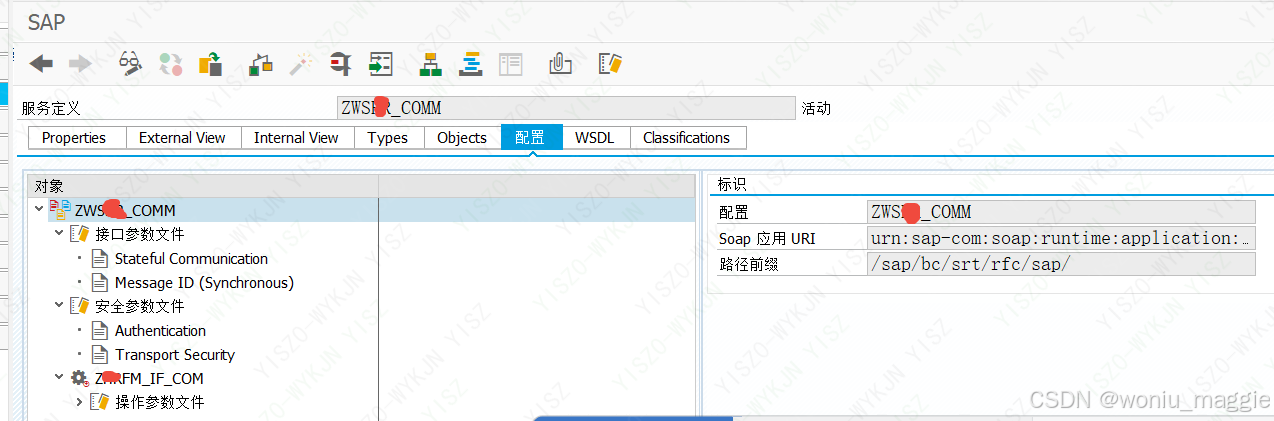The image size is (1274, 421).
Task: Collapse the function module _IF_COM node
Action: 59,378
